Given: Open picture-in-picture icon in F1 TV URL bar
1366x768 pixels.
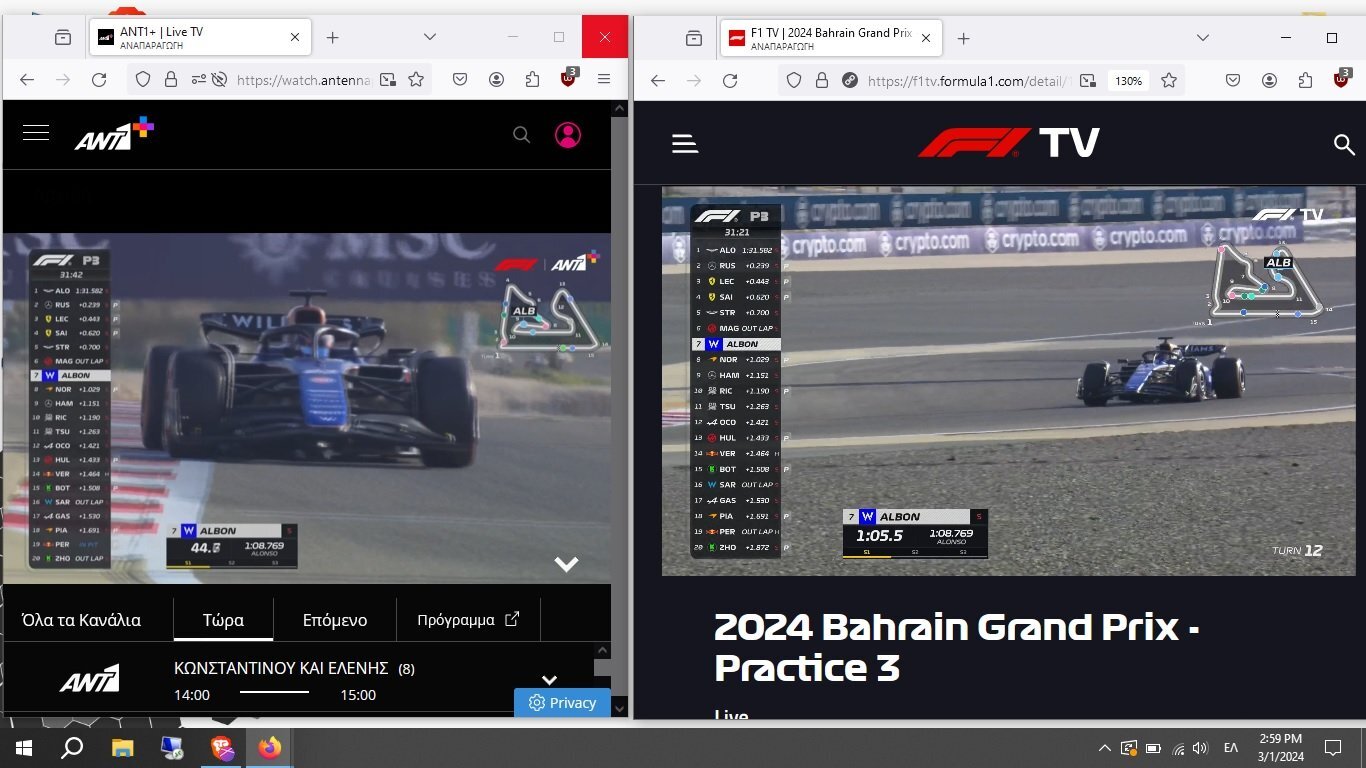Looking at the screenshot, I should pyautogui.click(x=1088, y=81).
